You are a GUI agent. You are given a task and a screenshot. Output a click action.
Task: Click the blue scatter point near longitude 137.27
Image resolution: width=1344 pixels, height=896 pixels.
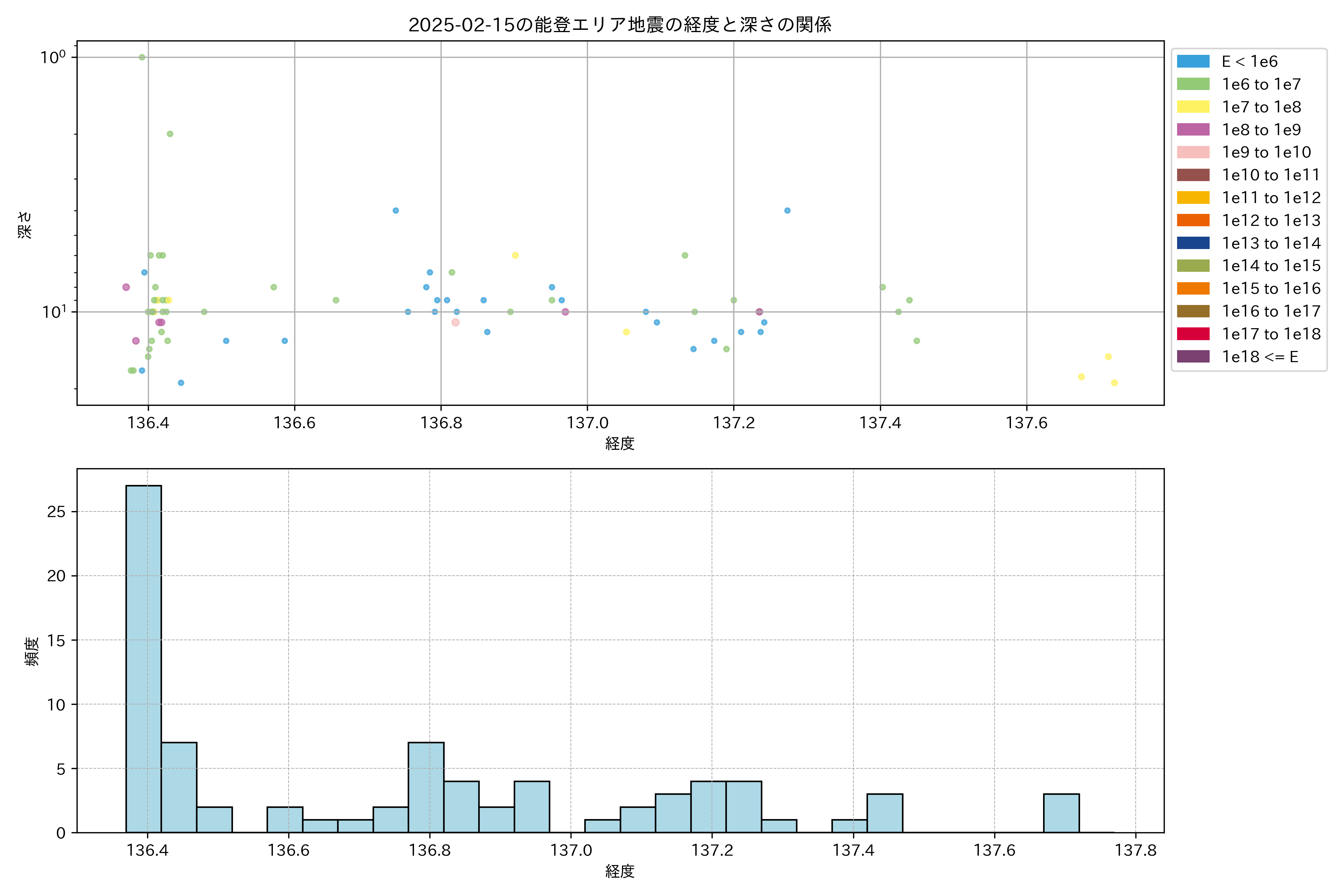point(787,210)
